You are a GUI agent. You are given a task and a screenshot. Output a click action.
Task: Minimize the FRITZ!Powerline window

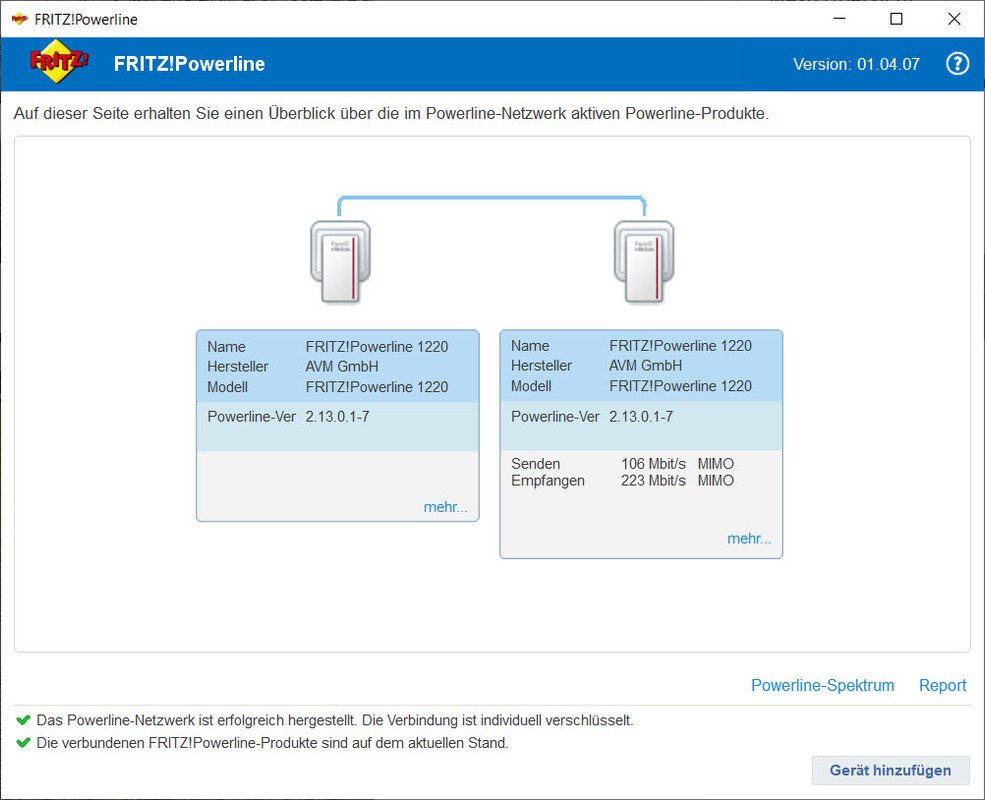(839, 19)
